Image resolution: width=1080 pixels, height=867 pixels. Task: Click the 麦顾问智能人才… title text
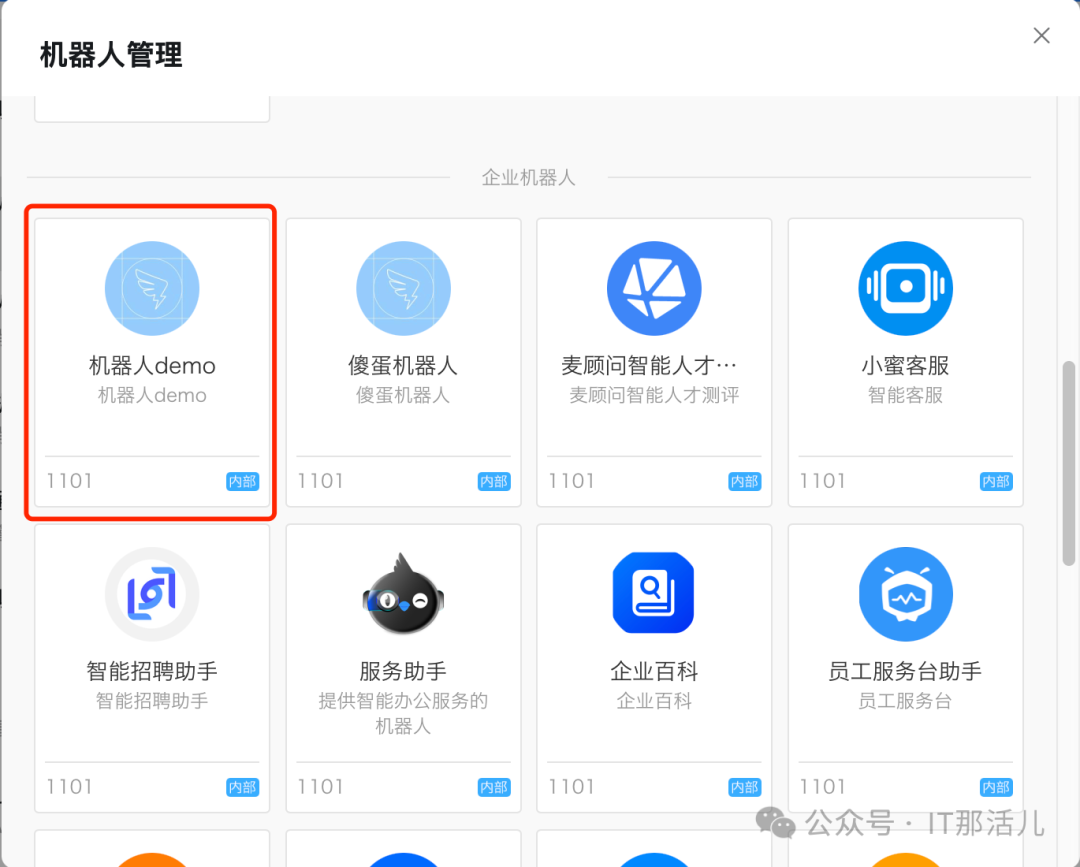click(x=650, y=366)
